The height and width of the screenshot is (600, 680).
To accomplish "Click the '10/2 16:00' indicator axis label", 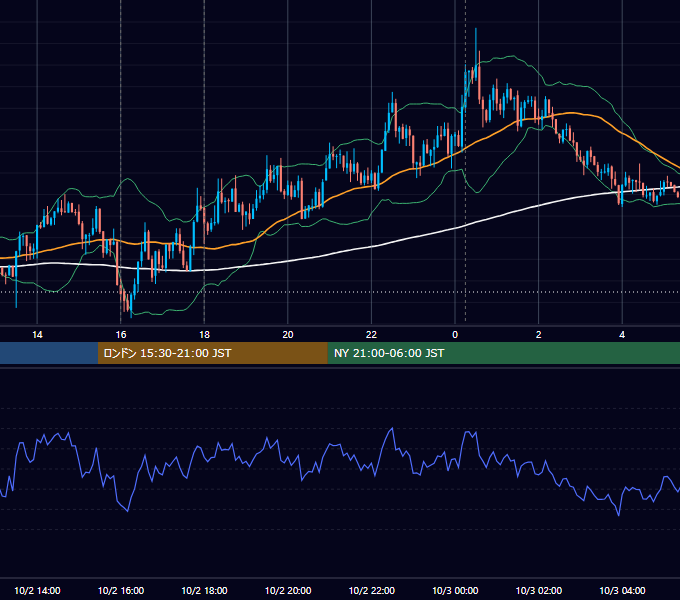I will tap(121, 590).
